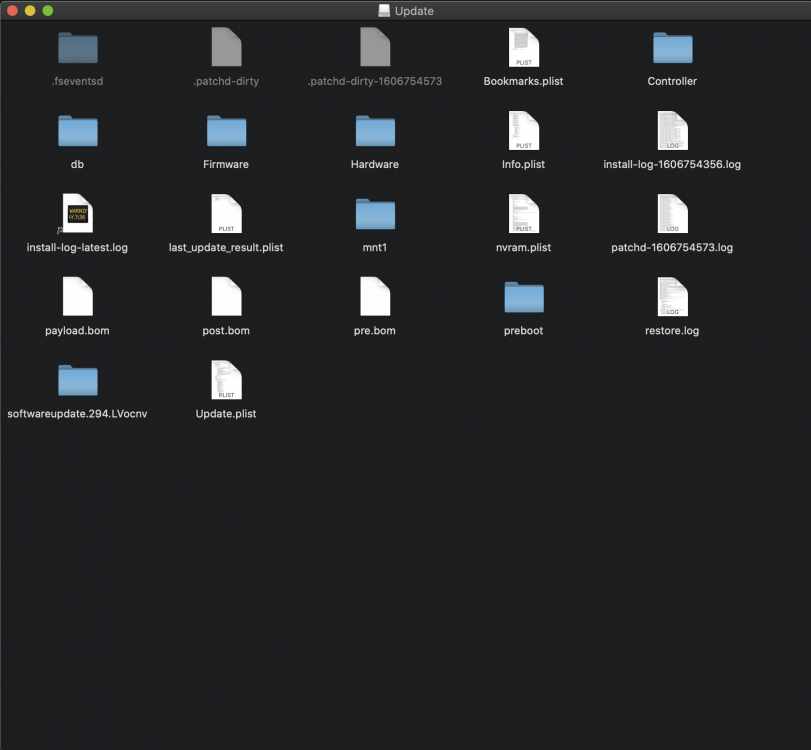Viewport: 811px width, 750px height.
Task: Click the 'mnt1' name label
Action: pos(374,248)
